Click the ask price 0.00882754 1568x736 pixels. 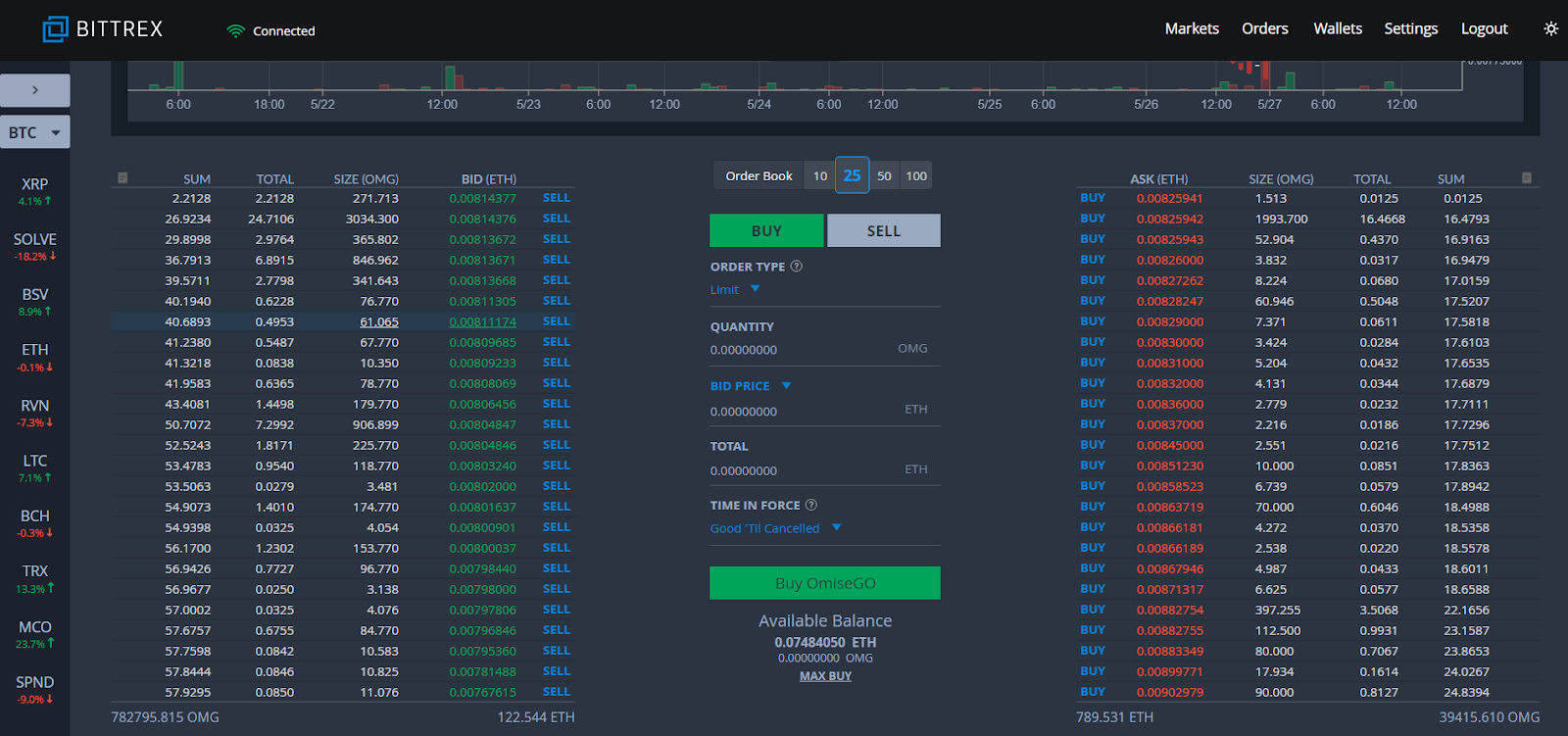tap(1170, 610)
